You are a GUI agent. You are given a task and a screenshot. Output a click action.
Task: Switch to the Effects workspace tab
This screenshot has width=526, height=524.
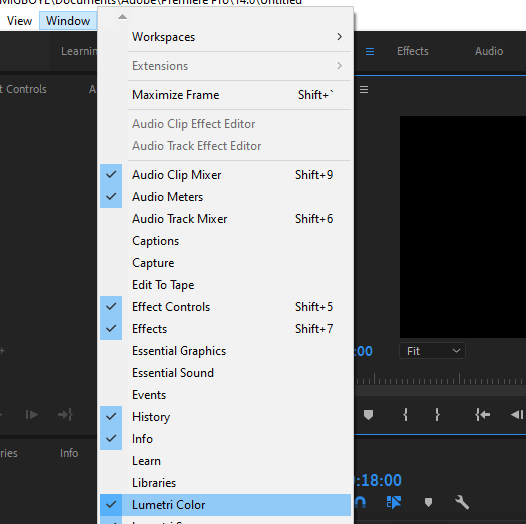(413, 51)
